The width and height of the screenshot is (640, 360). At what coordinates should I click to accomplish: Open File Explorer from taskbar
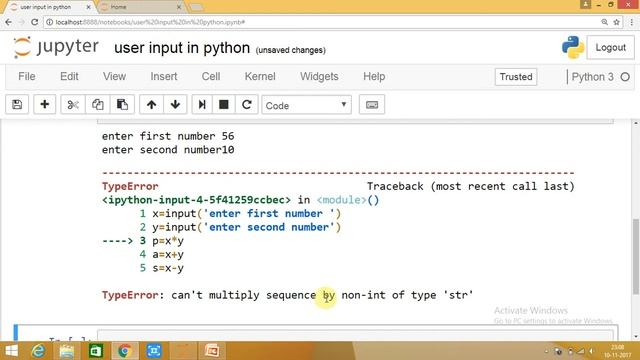(x=67, y=351)
